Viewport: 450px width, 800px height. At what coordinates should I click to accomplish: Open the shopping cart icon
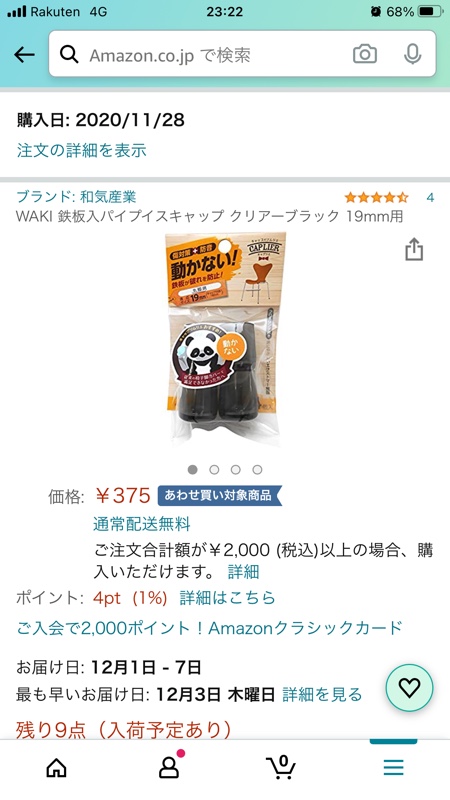coord(281,767)
